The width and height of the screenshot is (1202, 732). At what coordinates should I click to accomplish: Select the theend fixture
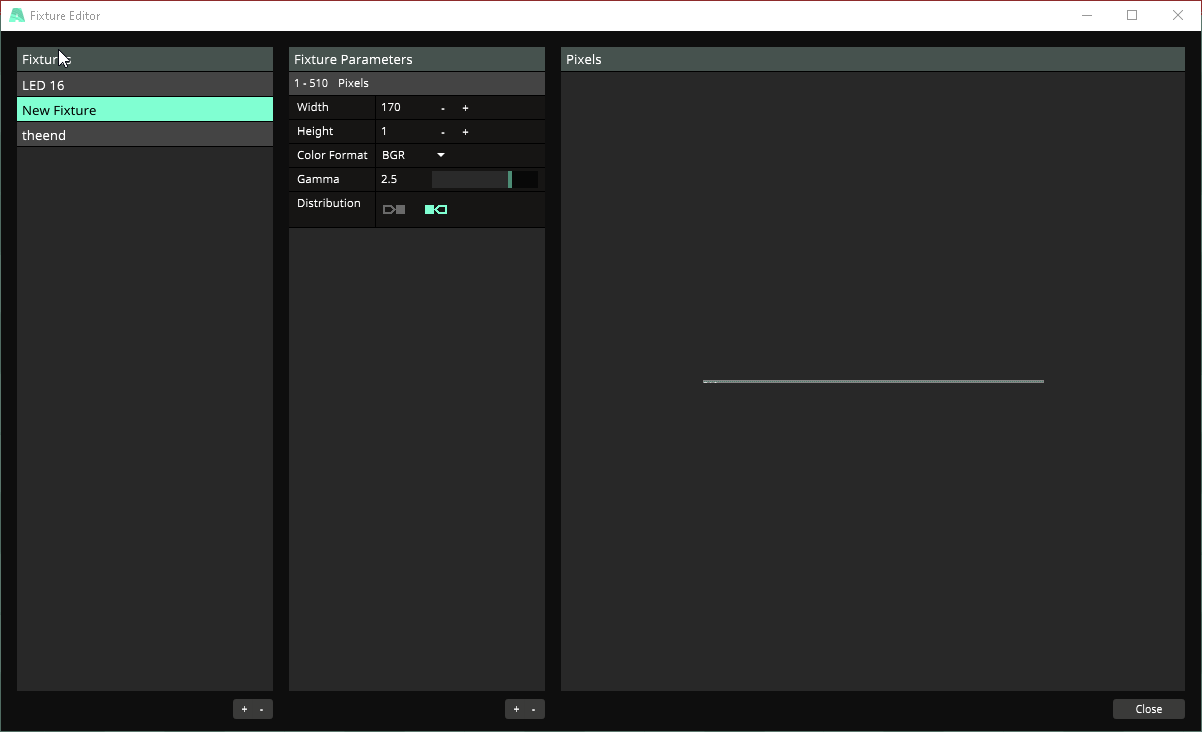coord(144,135)
